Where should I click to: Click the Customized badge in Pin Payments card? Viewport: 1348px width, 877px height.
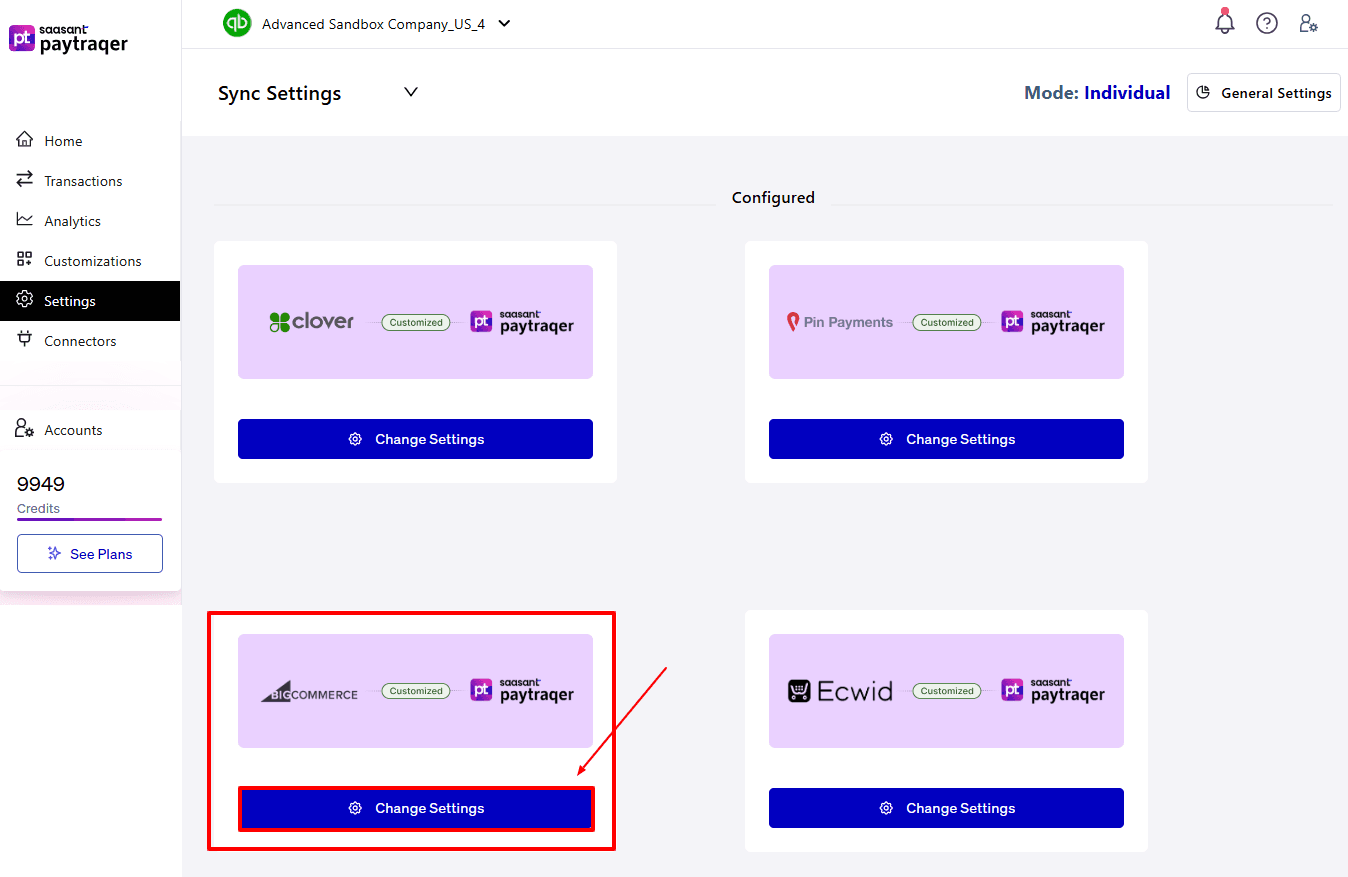(947, 322)
